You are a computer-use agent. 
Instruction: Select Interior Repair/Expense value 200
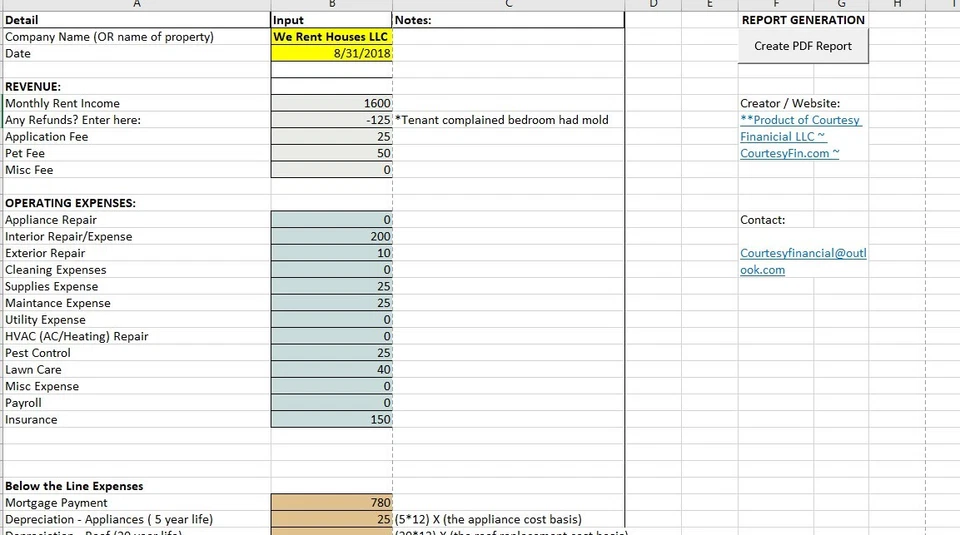click(x=331, y=236)
